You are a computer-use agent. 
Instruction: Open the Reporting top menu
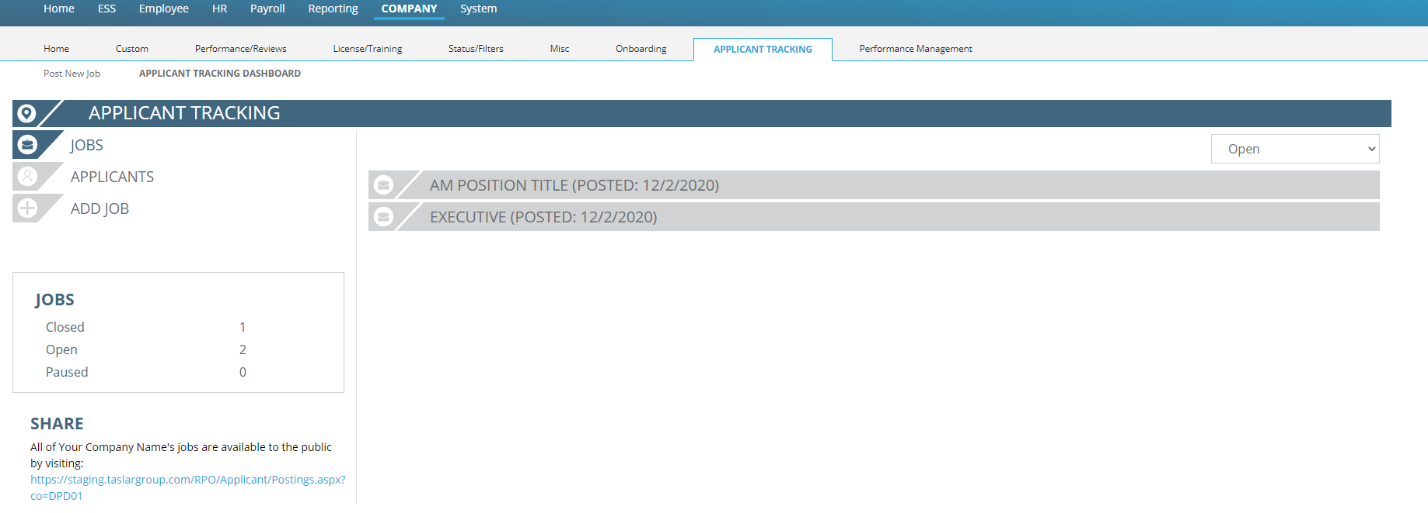point(333,9)
